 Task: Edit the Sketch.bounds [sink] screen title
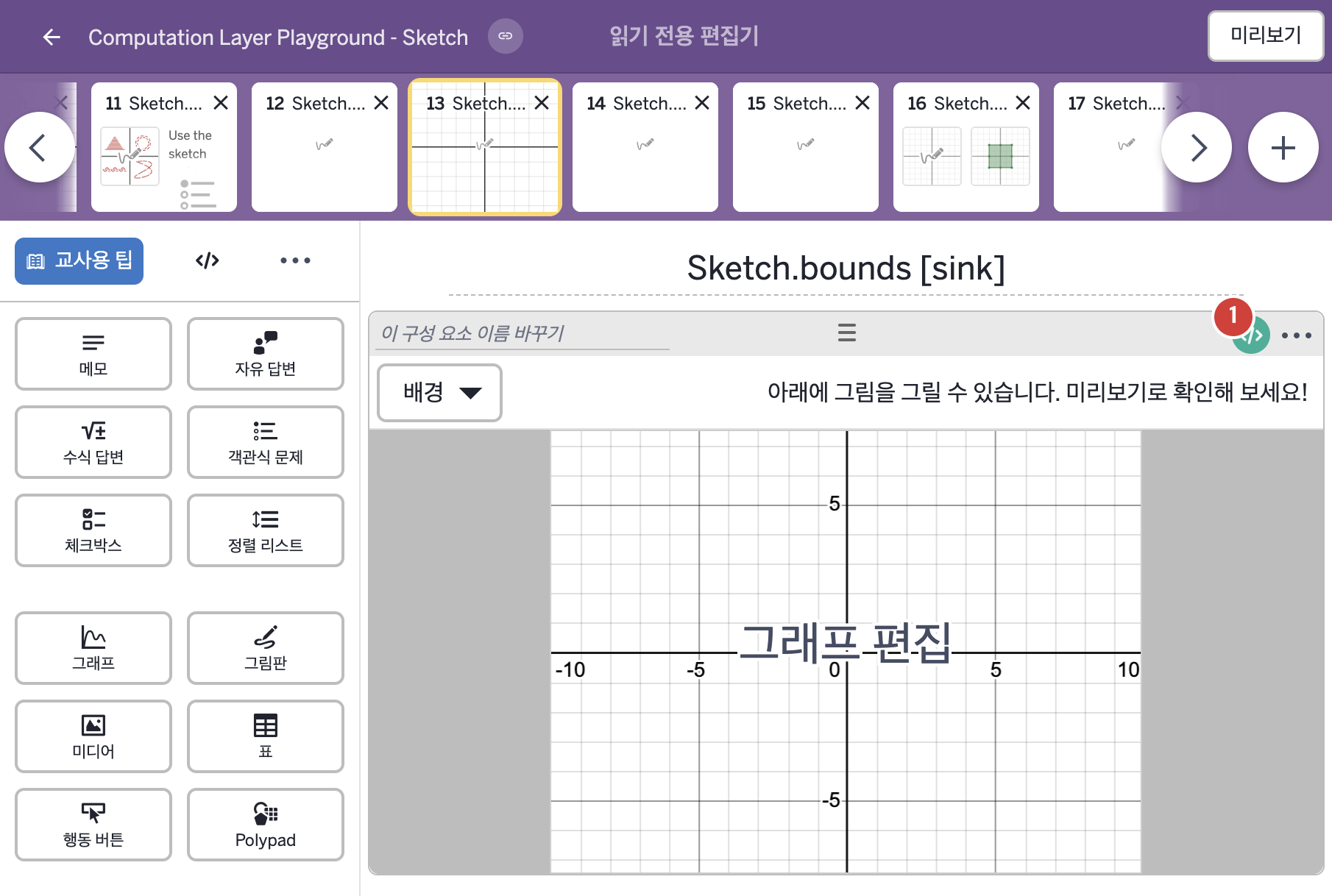[846, 269]
